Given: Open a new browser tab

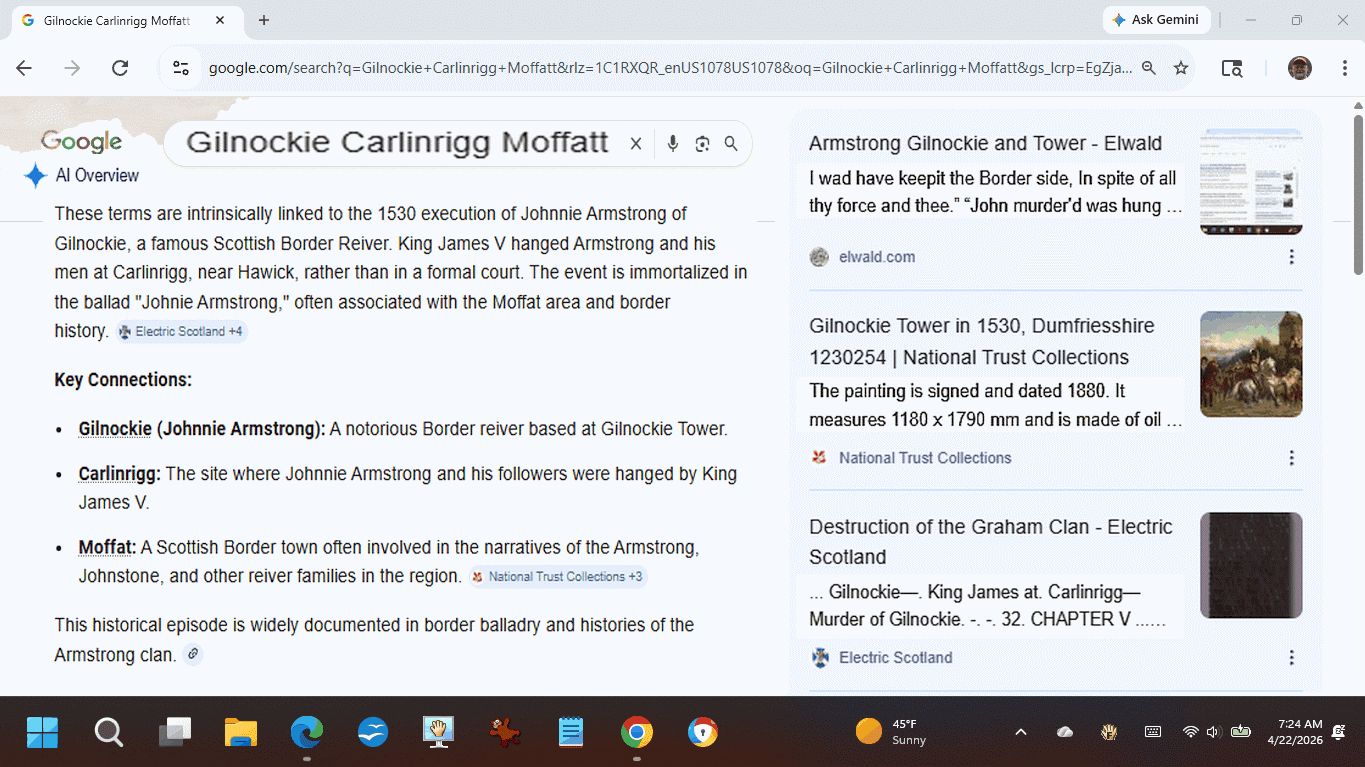Looking at the screenshot, I should point(264,20).
